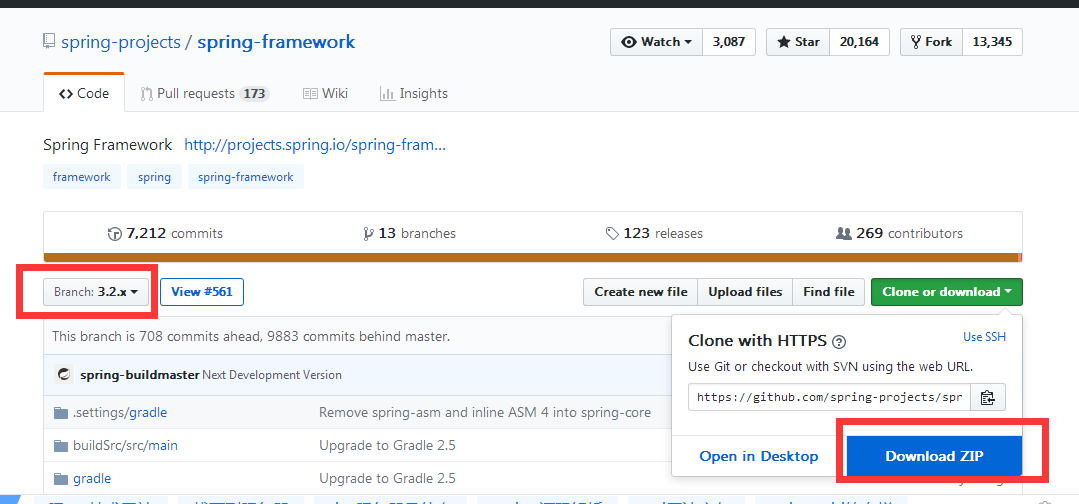The height and width of the screenshot is (504, 1079).
Task: Switch to the Code tab
Action: [x=84, y=93]
